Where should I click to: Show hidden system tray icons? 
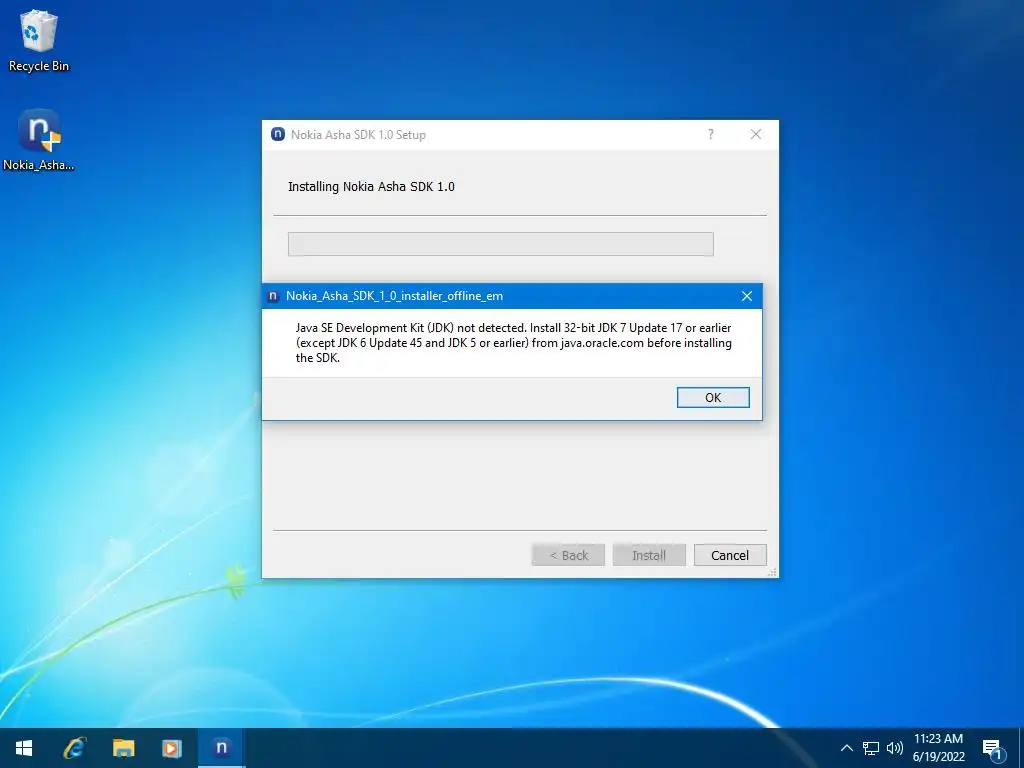click(846, 748)
